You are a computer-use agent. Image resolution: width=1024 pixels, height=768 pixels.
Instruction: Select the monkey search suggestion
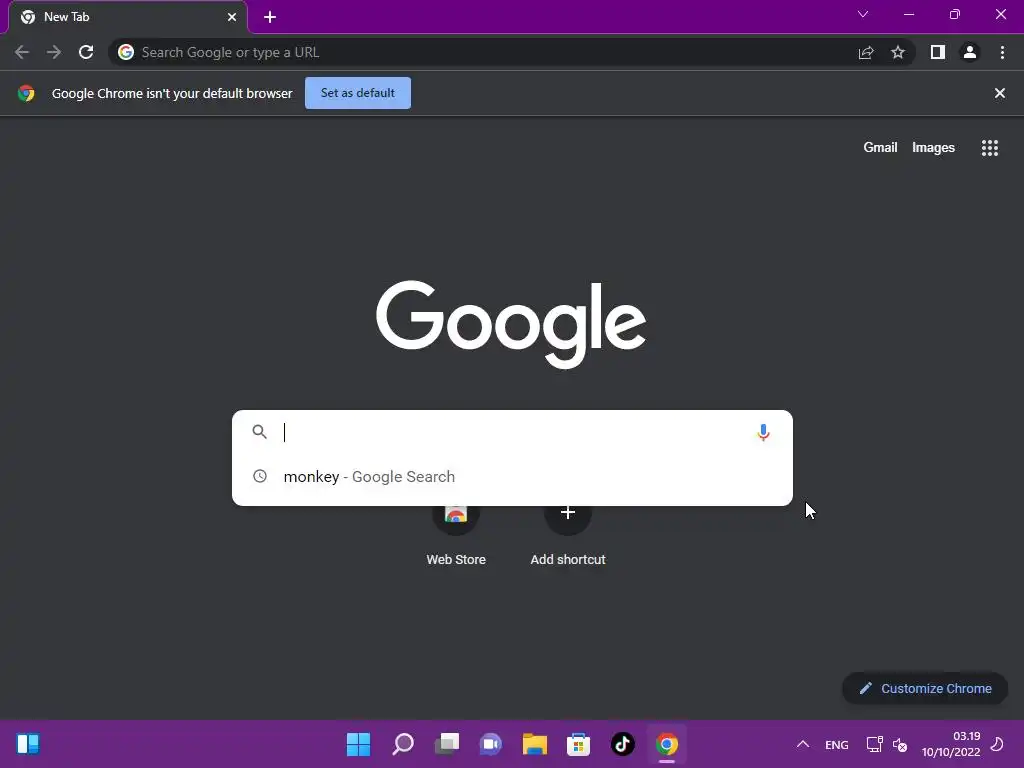click(512, 477)
